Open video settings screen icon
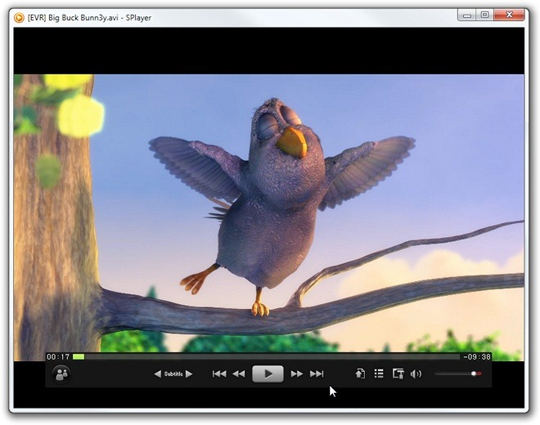This screenshot has height=425, width=540. (398, 374)
